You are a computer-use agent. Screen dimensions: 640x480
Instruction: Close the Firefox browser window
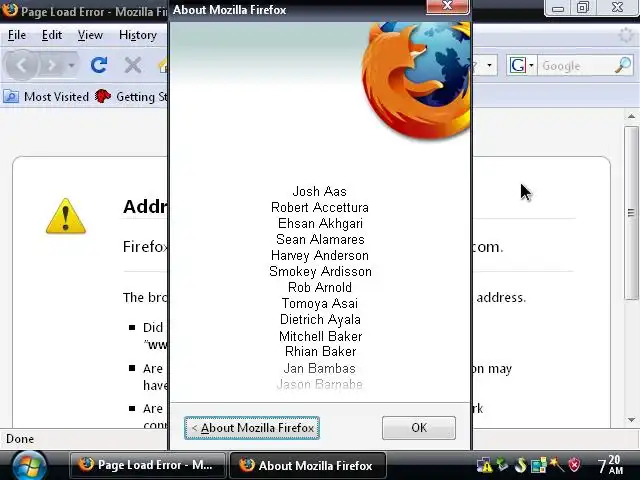(617, 7)
